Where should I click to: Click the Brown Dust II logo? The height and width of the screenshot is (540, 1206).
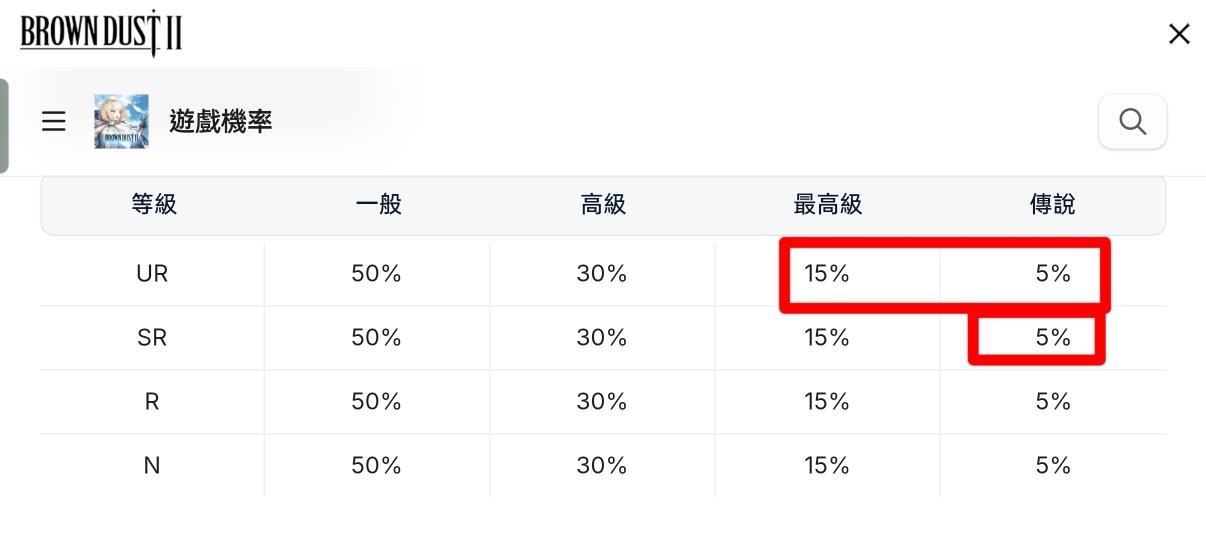[x=101, y=35]
